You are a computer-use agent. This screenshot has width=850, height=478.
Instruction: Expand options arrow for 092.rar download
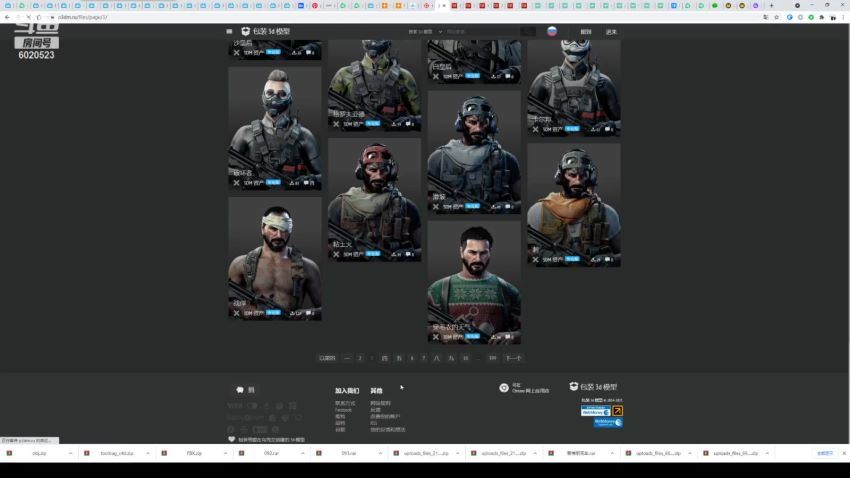pyautogui.click(x=302, y=453)
